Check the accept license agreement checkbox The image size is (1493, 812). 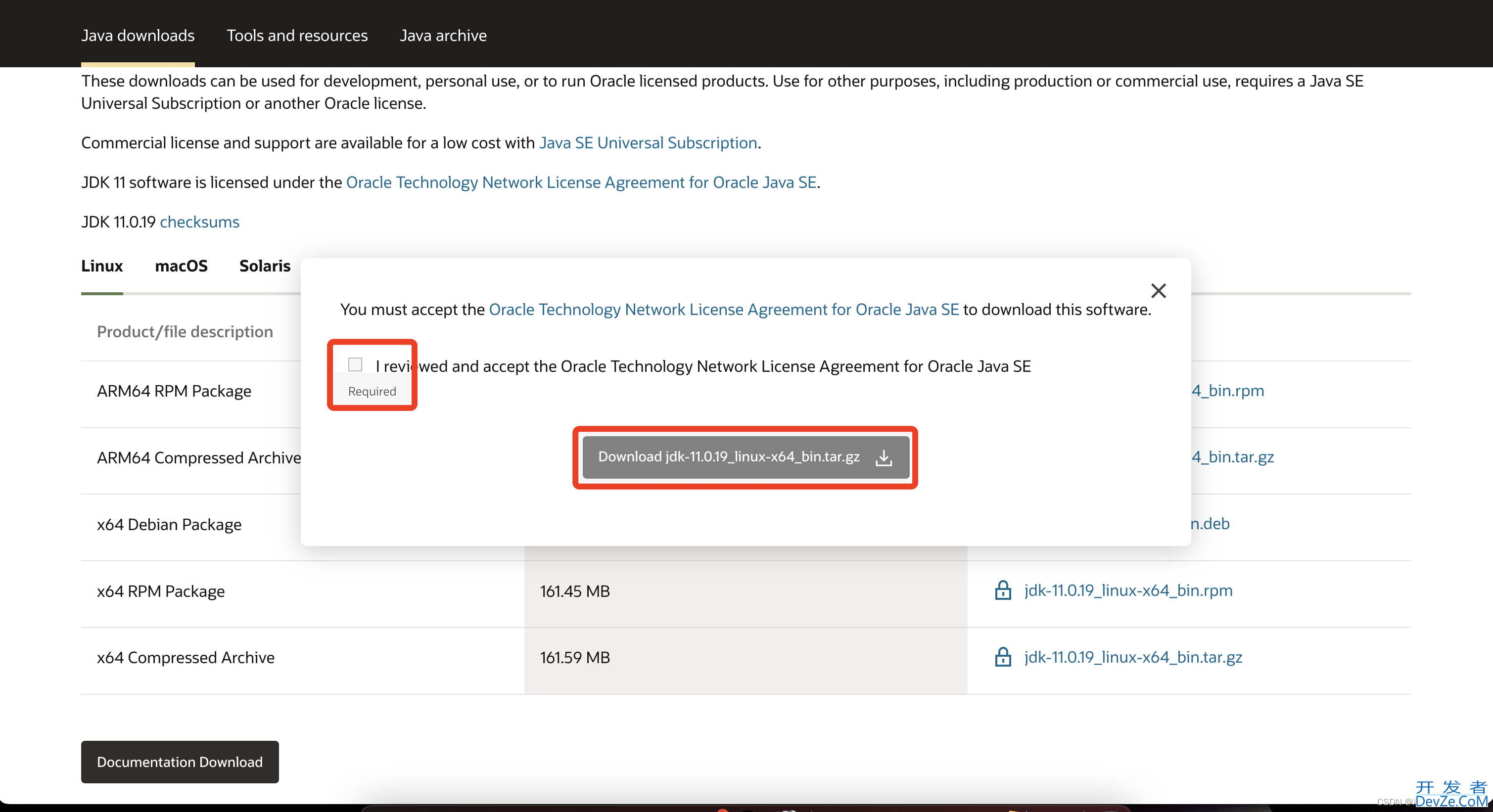355,364
